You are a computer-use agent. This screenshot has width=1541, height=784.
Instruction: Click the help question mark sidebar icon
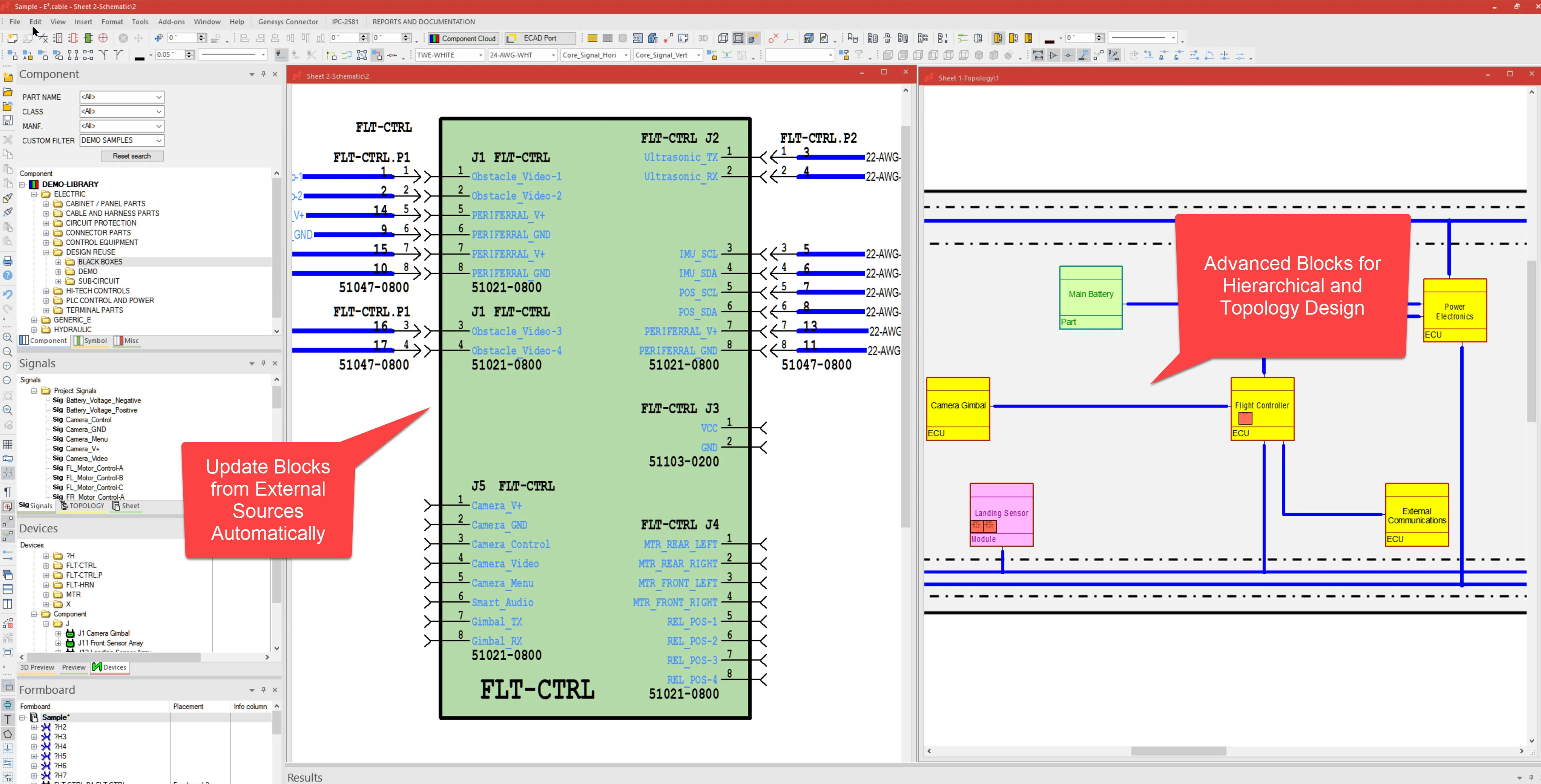(x=8, y=276)
